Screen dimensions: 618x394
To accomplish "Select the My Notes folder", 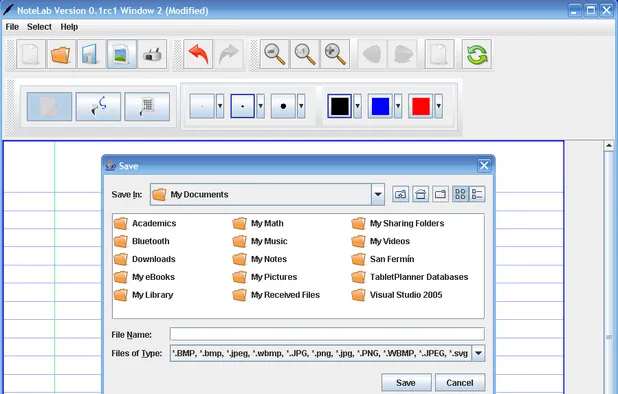I will pyautogui.click(x=259, y=259).
